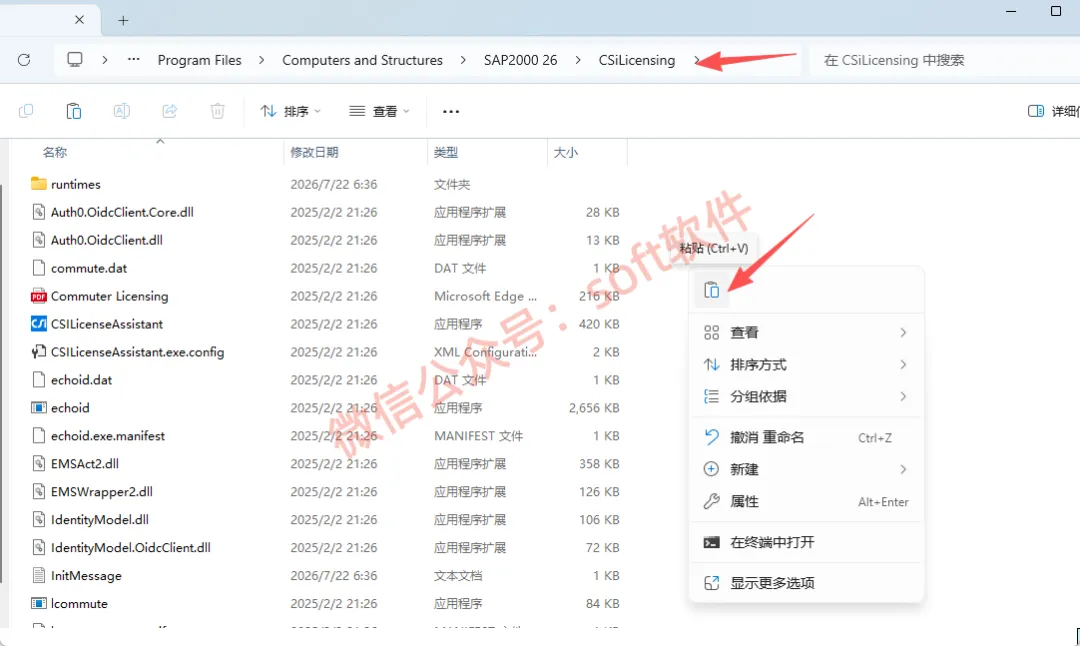Select the file EMSWrapper2.dll
Screen dimensions: 1080x646
102,491
